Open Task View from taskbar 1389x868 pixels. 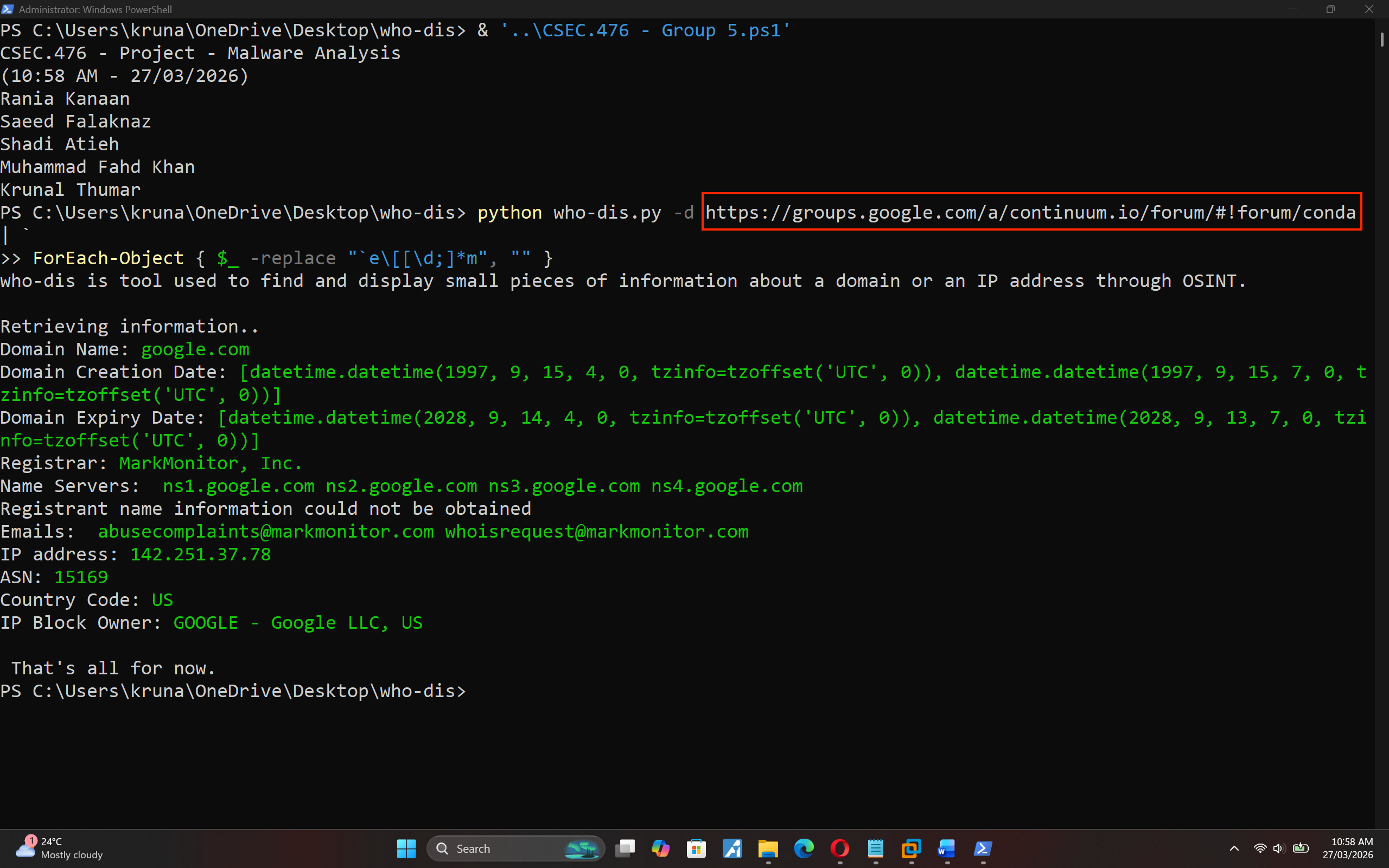[x=625, y=848]
